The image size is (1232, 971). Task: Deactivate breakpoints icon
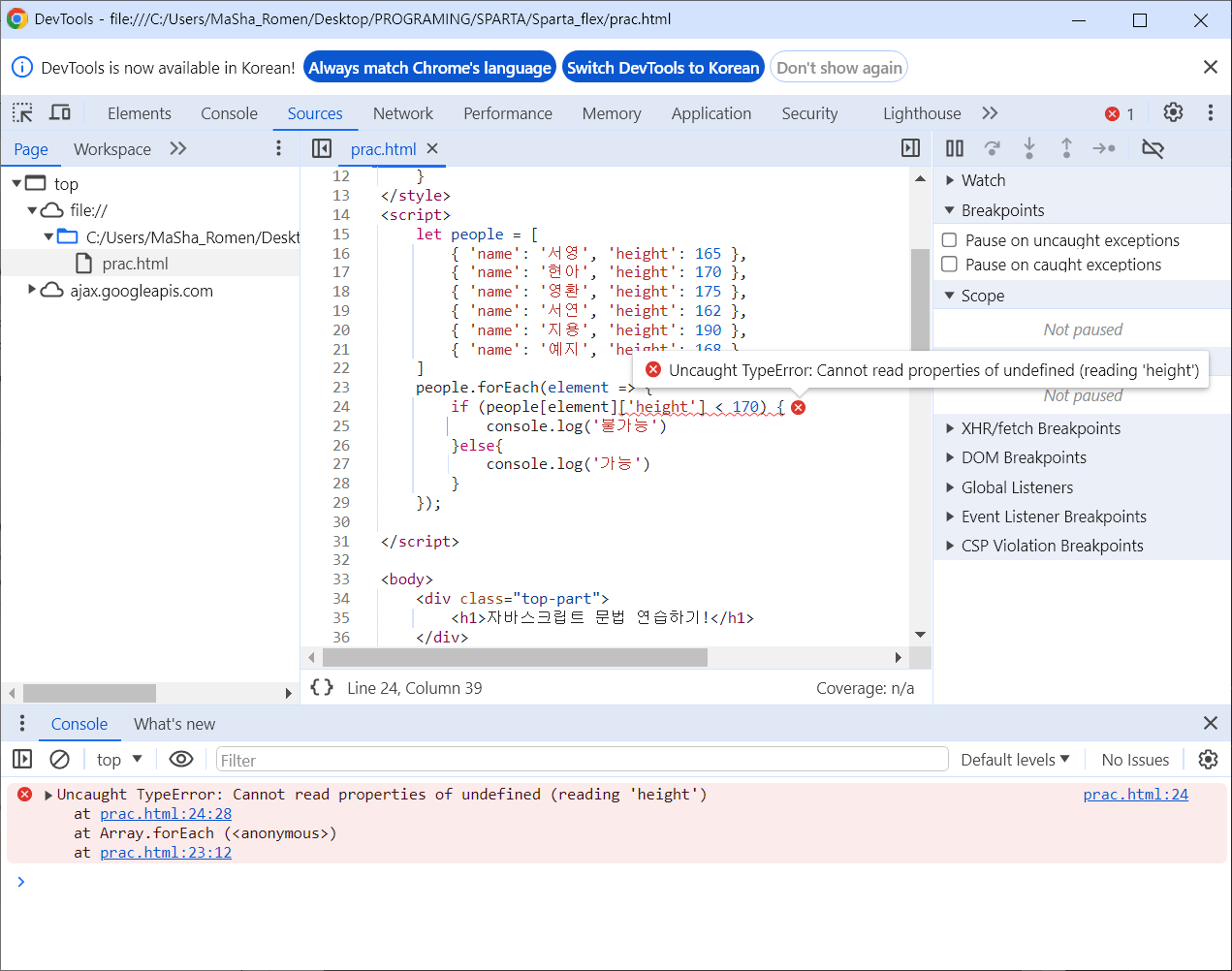point(1153,148)
